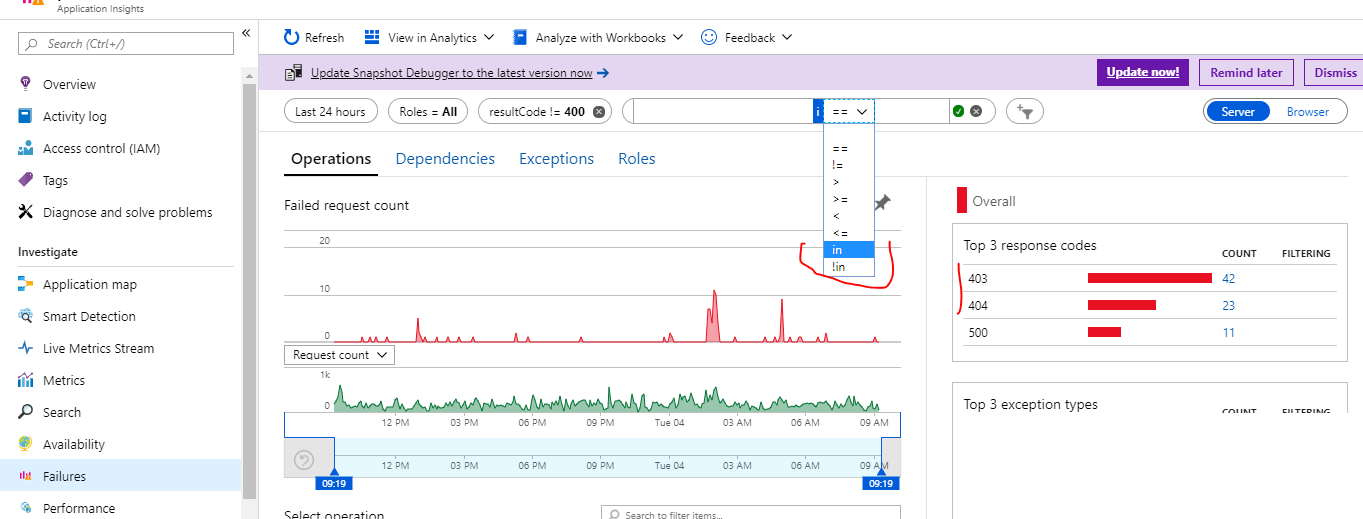Viewport: 1363px width, 519px height.
Task: Click the Last 24 hours filter pill
Action: [x=331, y=111]
